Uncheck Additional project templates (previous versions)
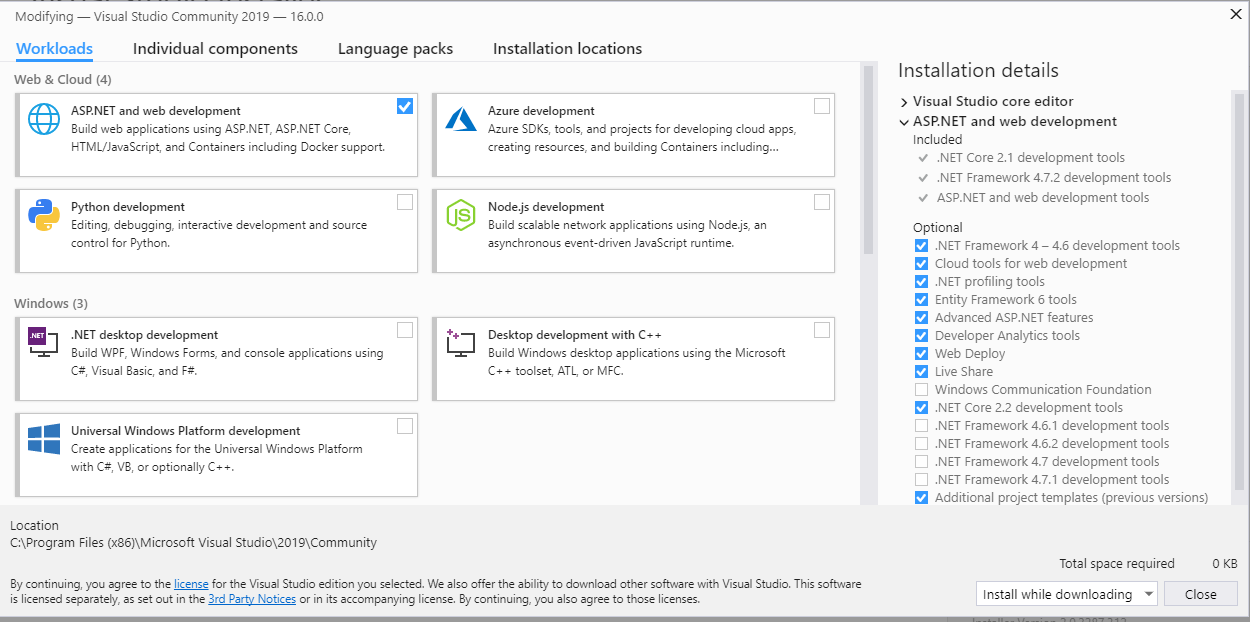 921,498
